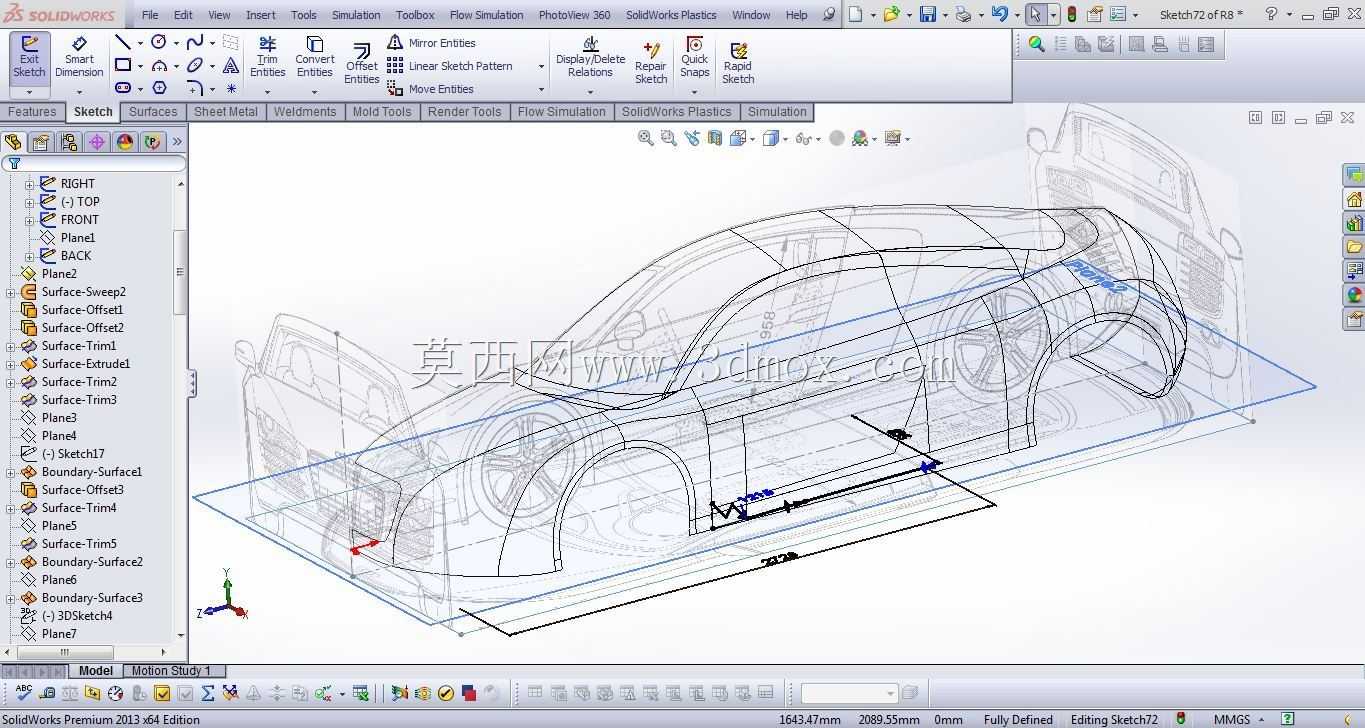Select the Corner Rectangle tool
Viewport: 1365px width, 728px height.
[x=122, y=65]
